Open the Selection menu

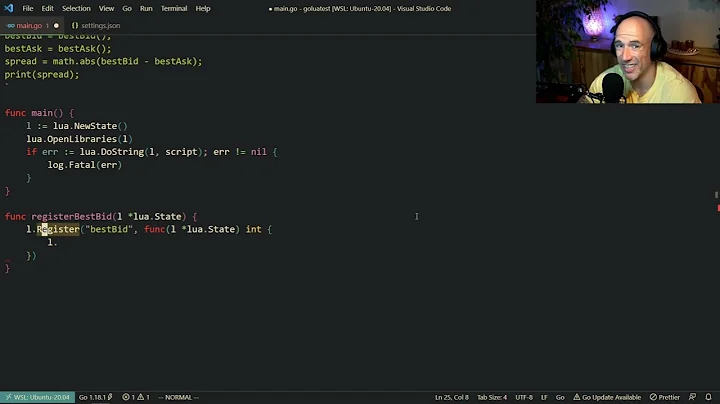pos(76,8)
